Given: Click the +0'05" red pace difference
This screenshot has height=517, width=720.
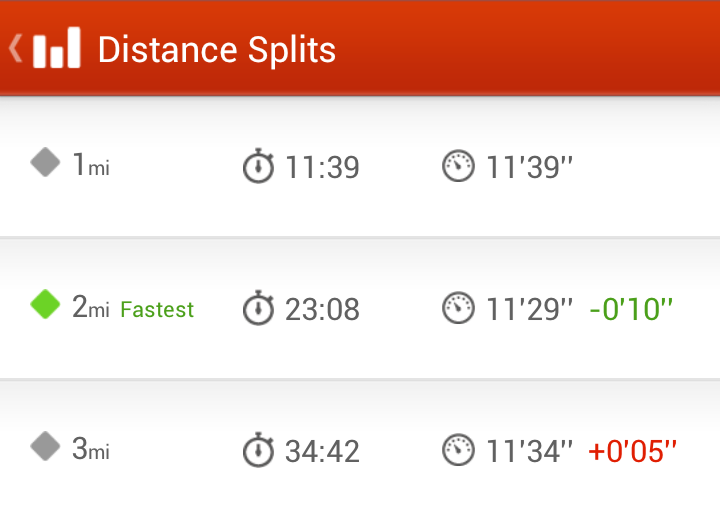Looking at the screenshot, I should pos(632,451).
